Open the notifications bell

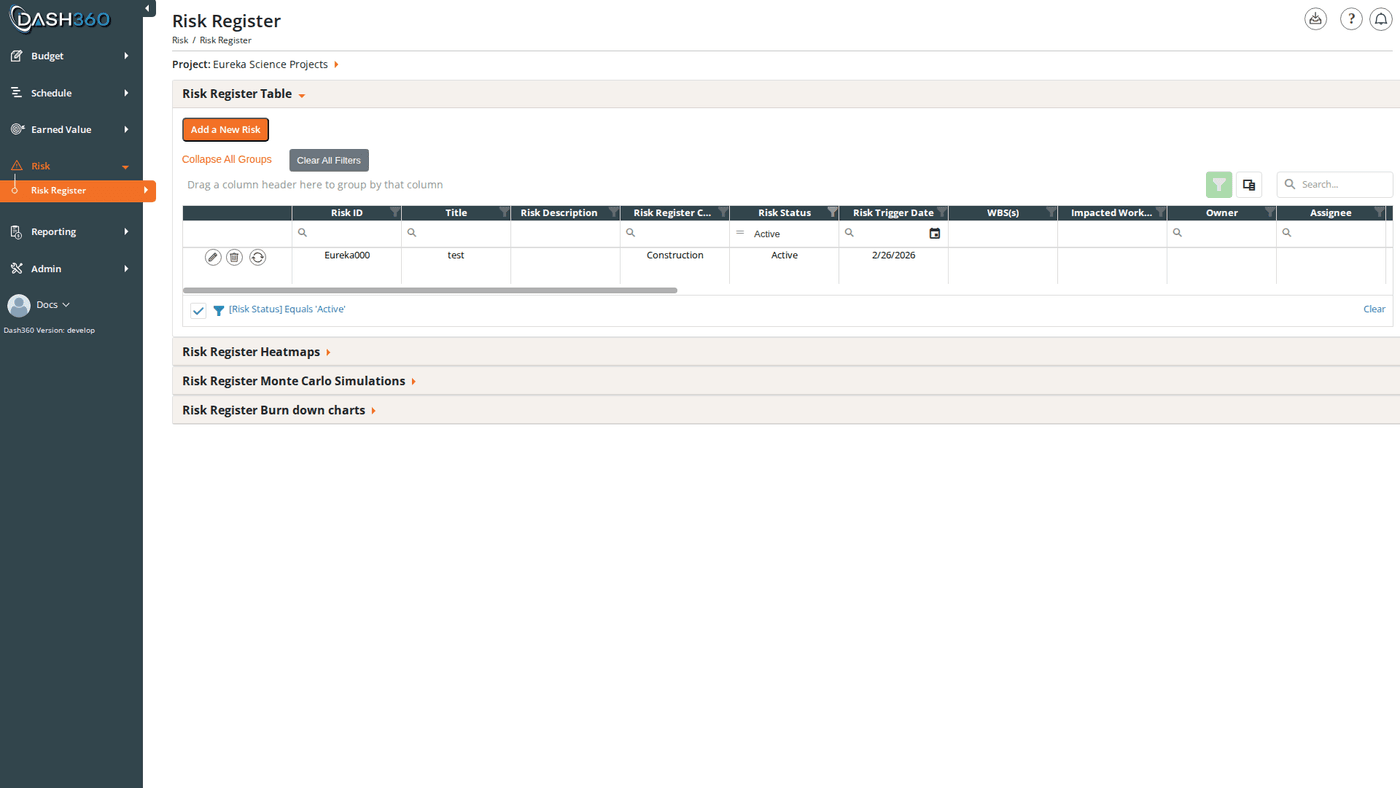(1381, 19)
